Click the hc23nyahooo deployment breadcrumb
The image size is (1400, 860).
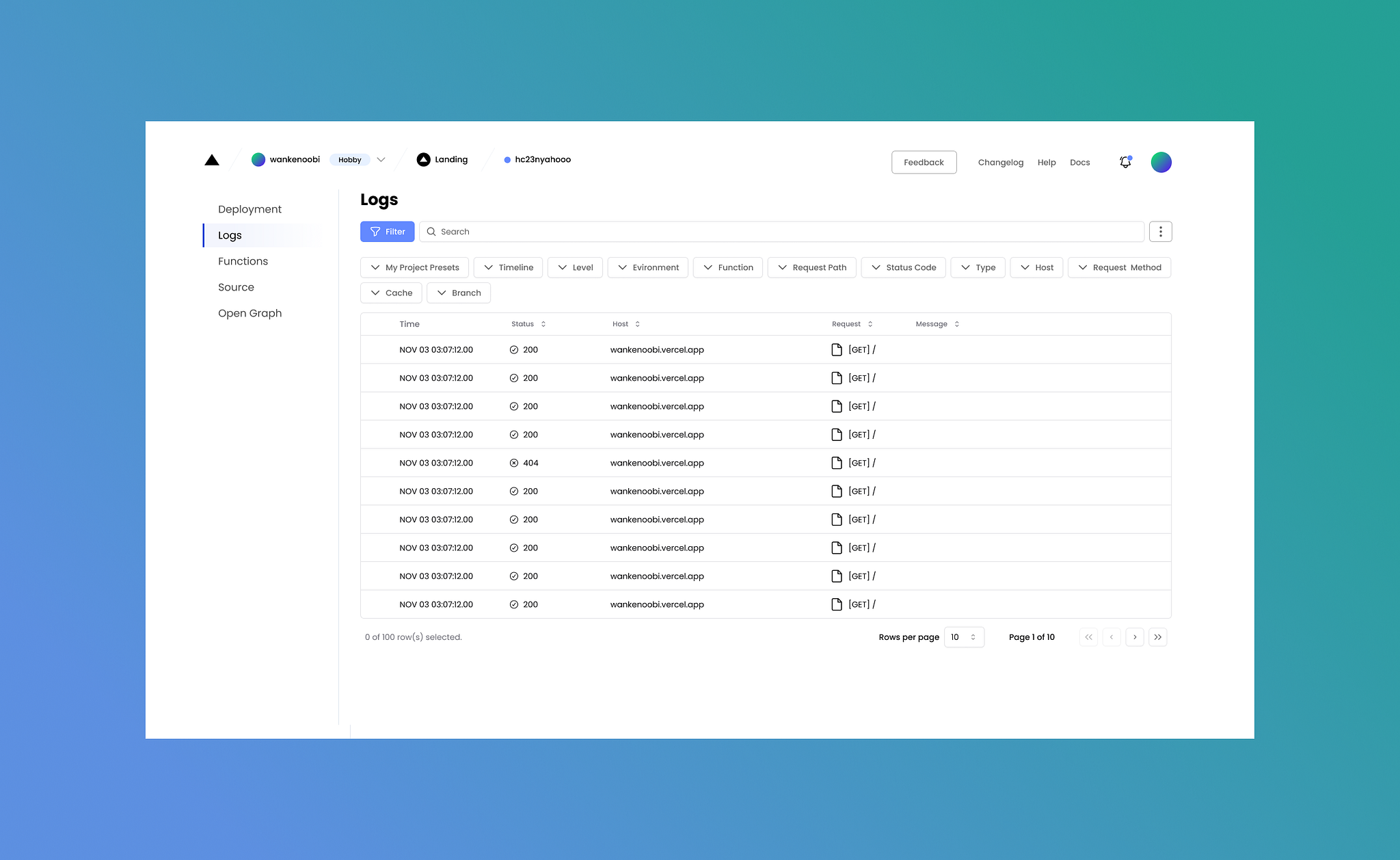(x=543, y=160)
